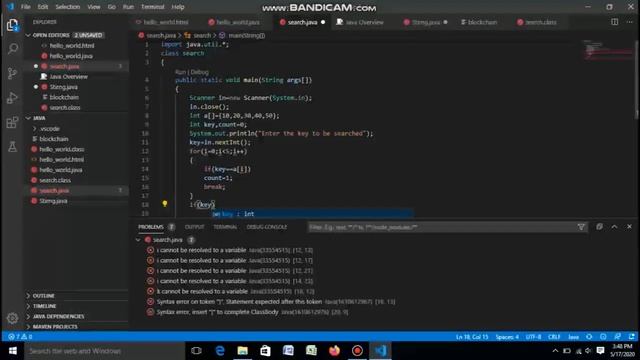Open Task View on the taskbar
Screen dimensions: 640x360
point(196,351)
